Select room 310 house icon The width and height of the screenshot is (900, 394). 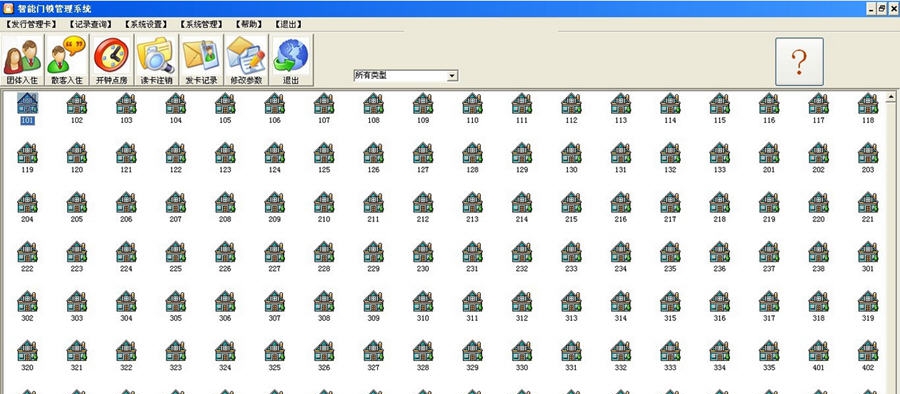[423, 301]
